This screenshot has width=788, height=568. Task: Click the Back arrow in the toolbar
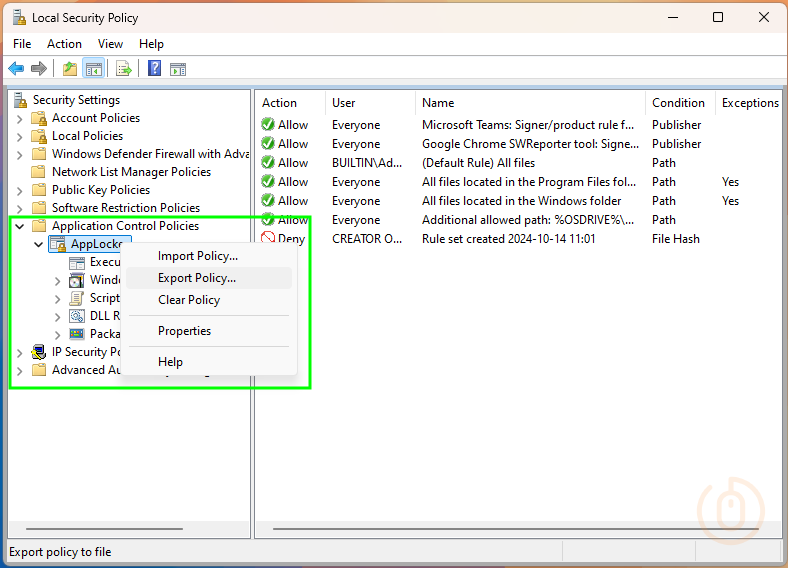pyautogui.click(x=16, y=69)
